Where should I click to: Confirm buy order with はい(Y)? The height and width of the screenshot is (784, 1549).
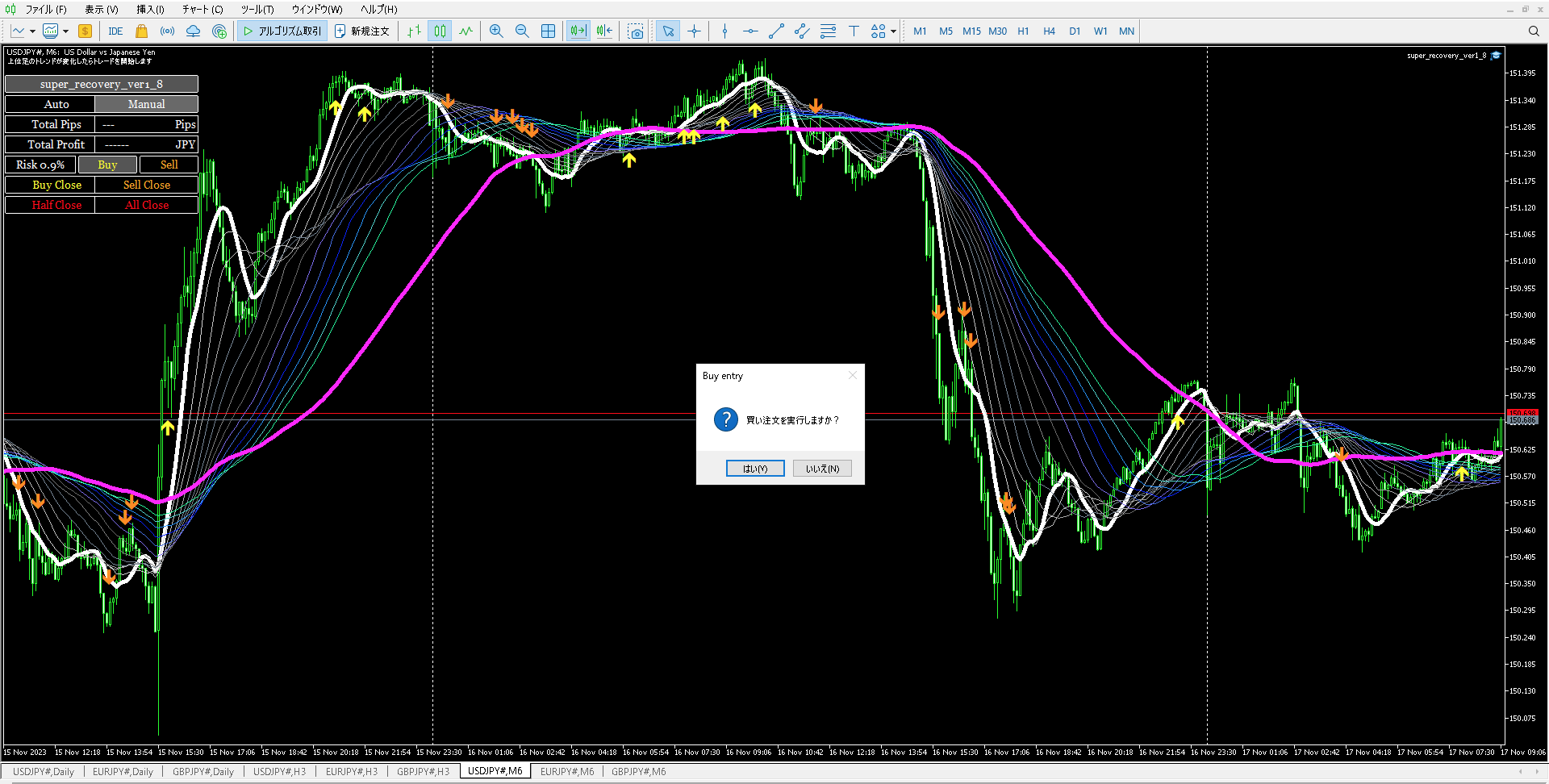tap(755, 469)
